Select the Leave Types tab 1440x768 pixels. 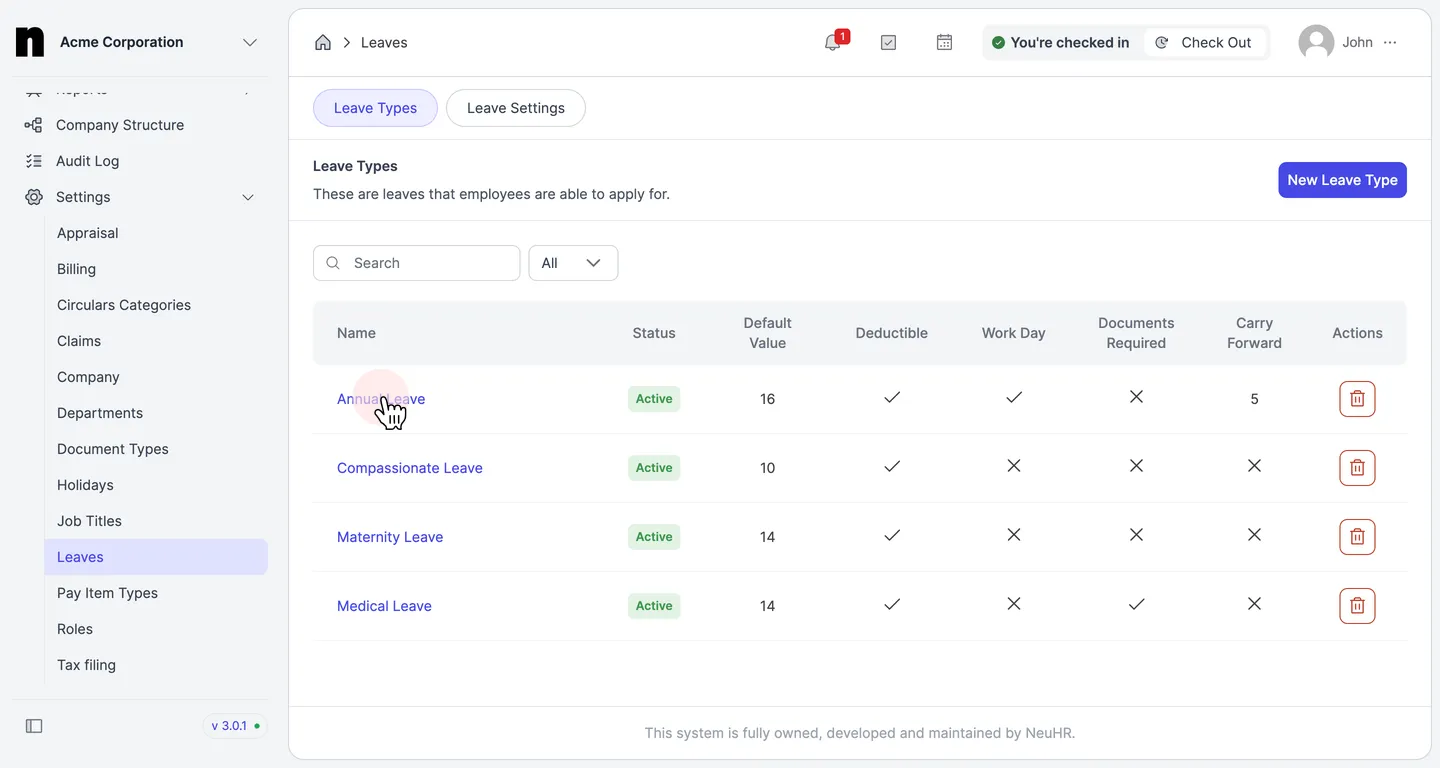375,108
